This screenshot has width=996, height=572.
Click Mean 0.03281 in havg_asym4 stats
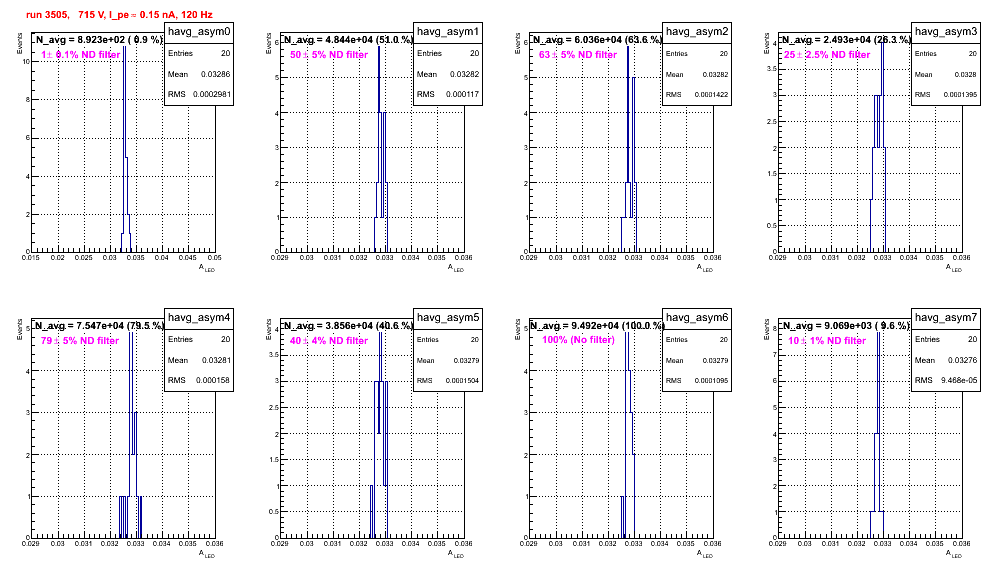(199, 360)
